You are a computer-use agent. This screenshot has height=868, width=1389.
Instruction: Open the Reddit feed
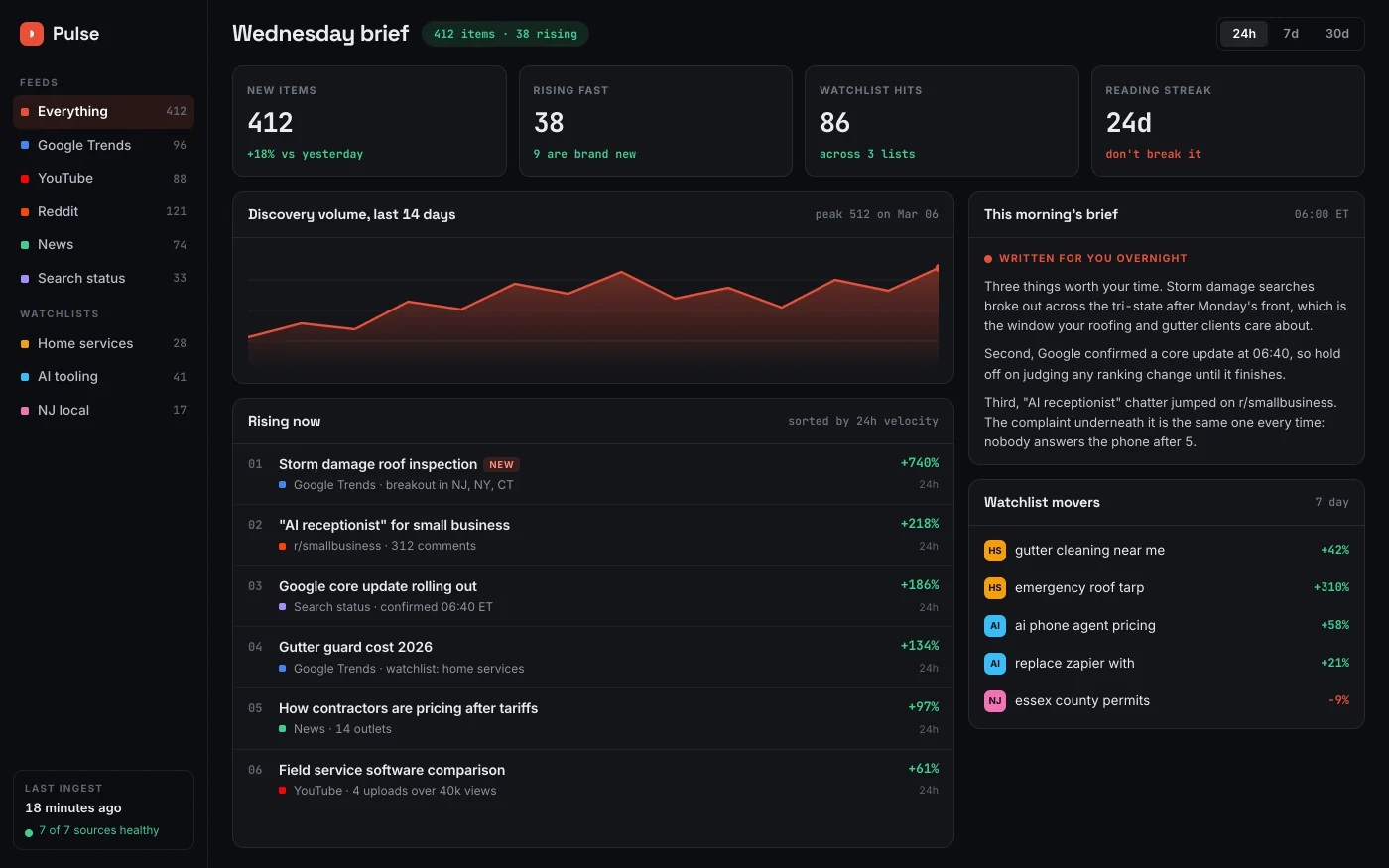point(103,211)
